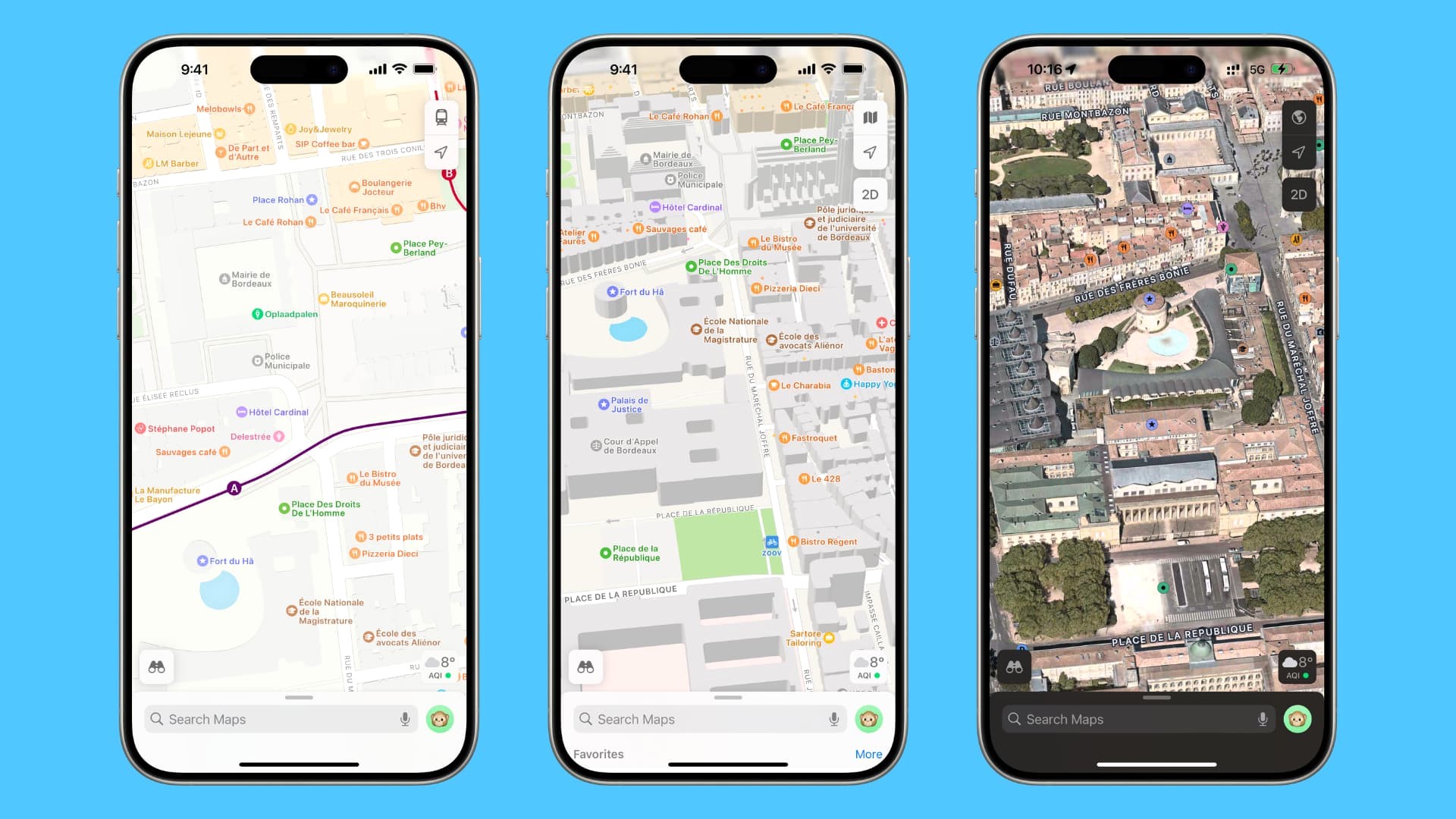Click the binoculars icon on middle phone
1456x819 pixels.
point(586,667)
